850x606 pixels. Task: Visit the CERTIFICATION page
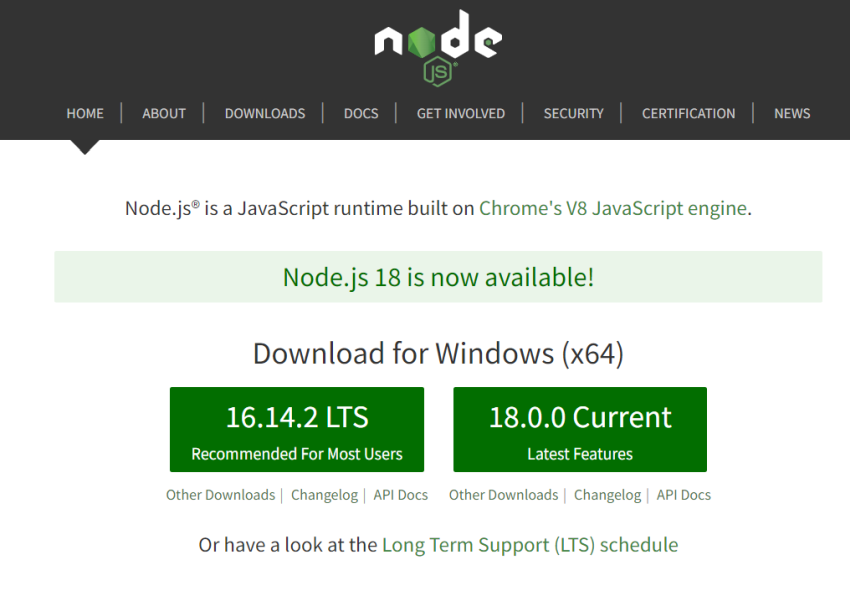coord(688,113)
